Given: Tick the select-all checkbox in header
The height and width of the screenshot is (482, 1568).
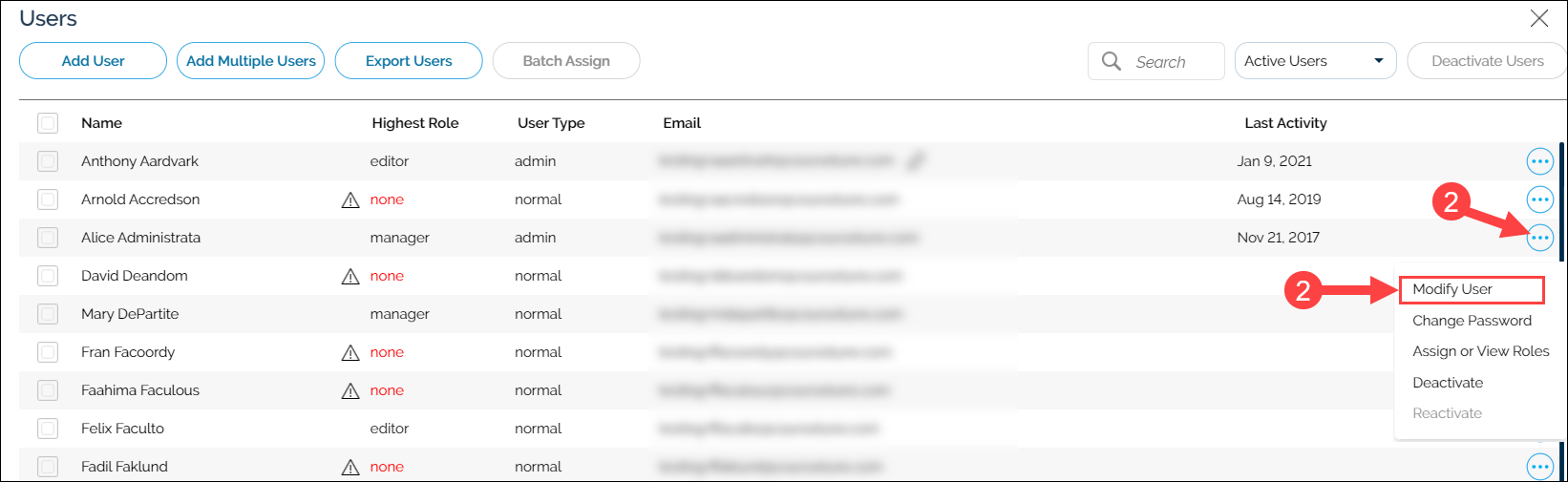Looking at the screenshot, I should click(48, 123).
